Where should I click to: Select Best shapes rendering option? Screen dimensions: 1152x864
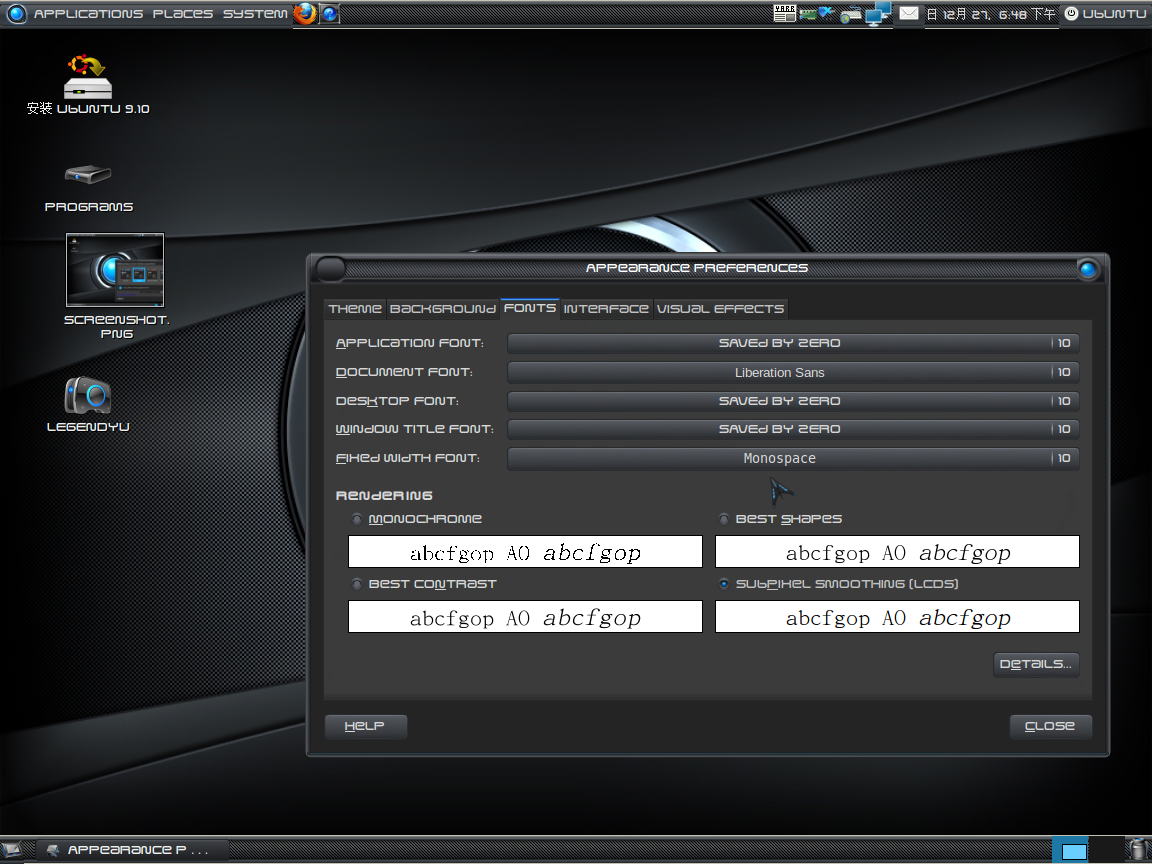[724, 519]
